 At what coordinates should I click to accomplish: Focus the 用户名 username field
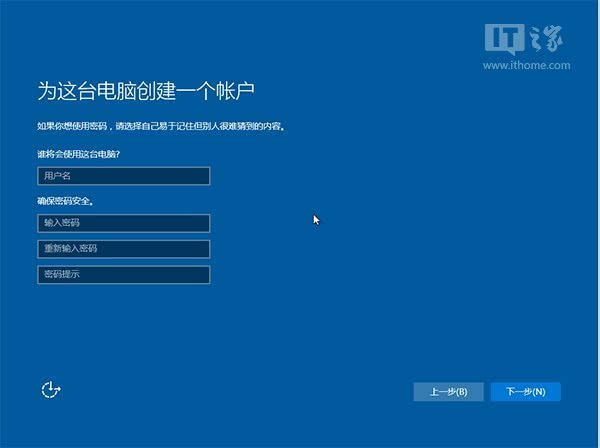(124, 176)
